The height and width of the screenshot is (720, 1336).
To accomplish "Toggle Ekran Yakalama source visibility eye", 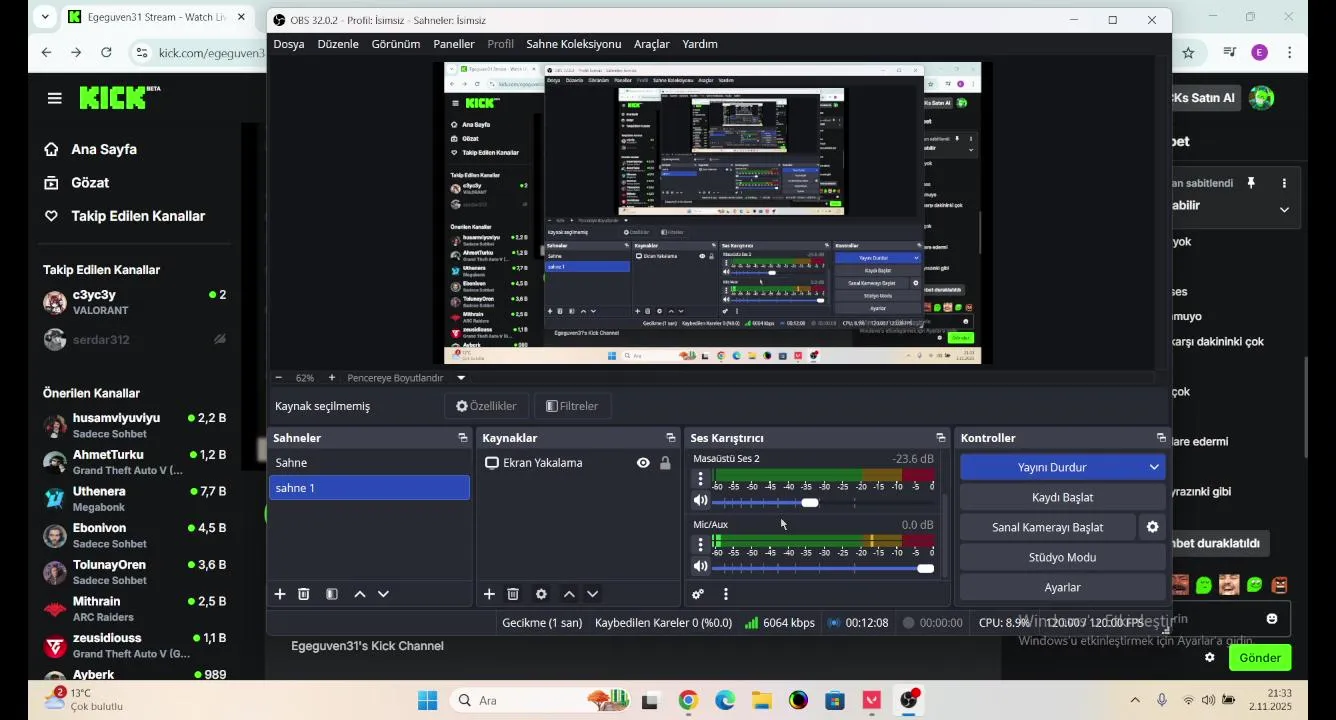I will coord(643,463).
